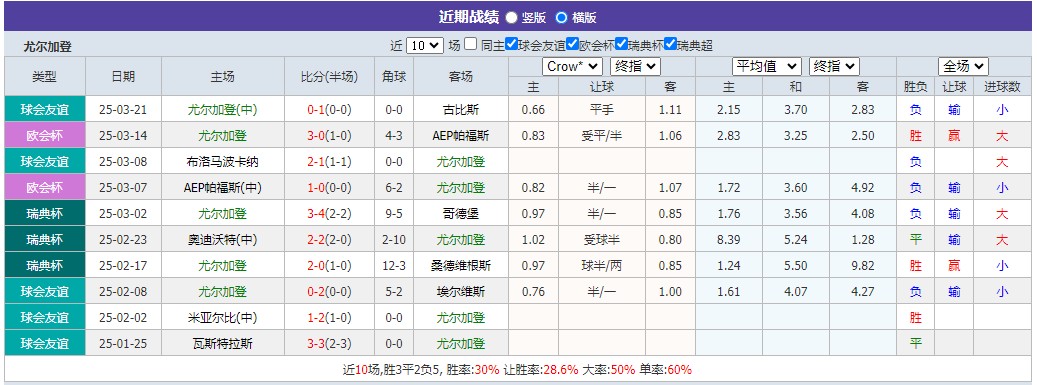Click home odds value 8.39

[728, 239]
